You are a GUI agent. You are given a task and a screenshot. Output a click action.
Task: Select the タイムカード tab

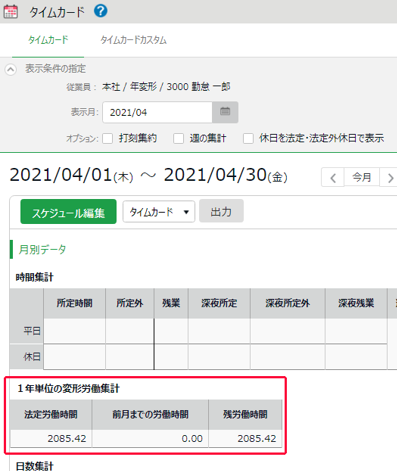[x=48, y=40]
